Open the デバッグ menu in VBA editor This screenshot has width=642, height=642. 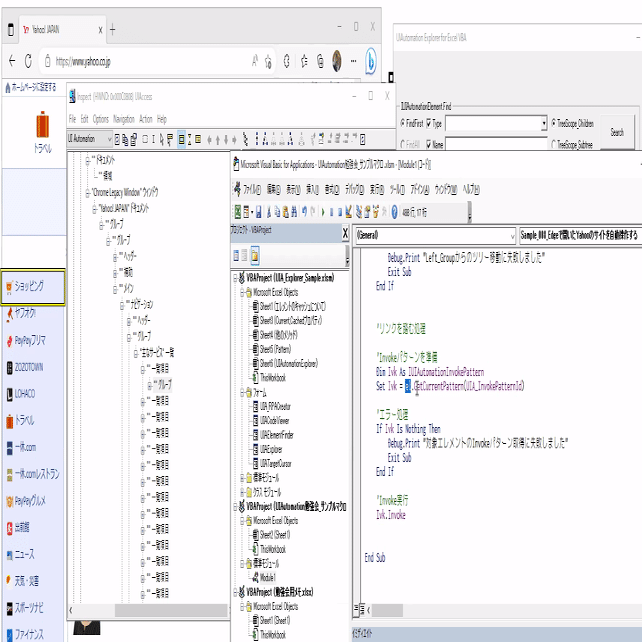355,190
